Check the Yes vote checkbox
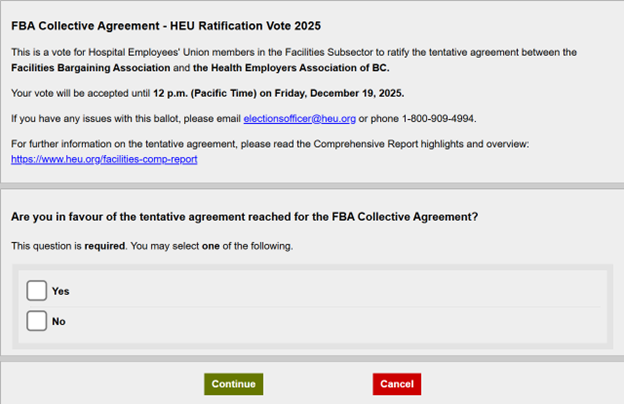 pyautogui.click(x=37, y=291)
